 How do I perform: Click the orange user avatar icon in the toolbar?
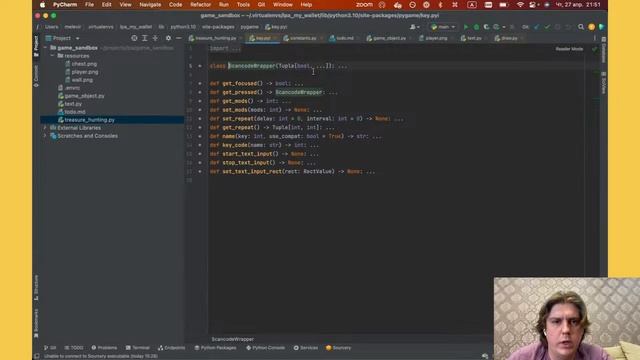click(x=591, y=27)
